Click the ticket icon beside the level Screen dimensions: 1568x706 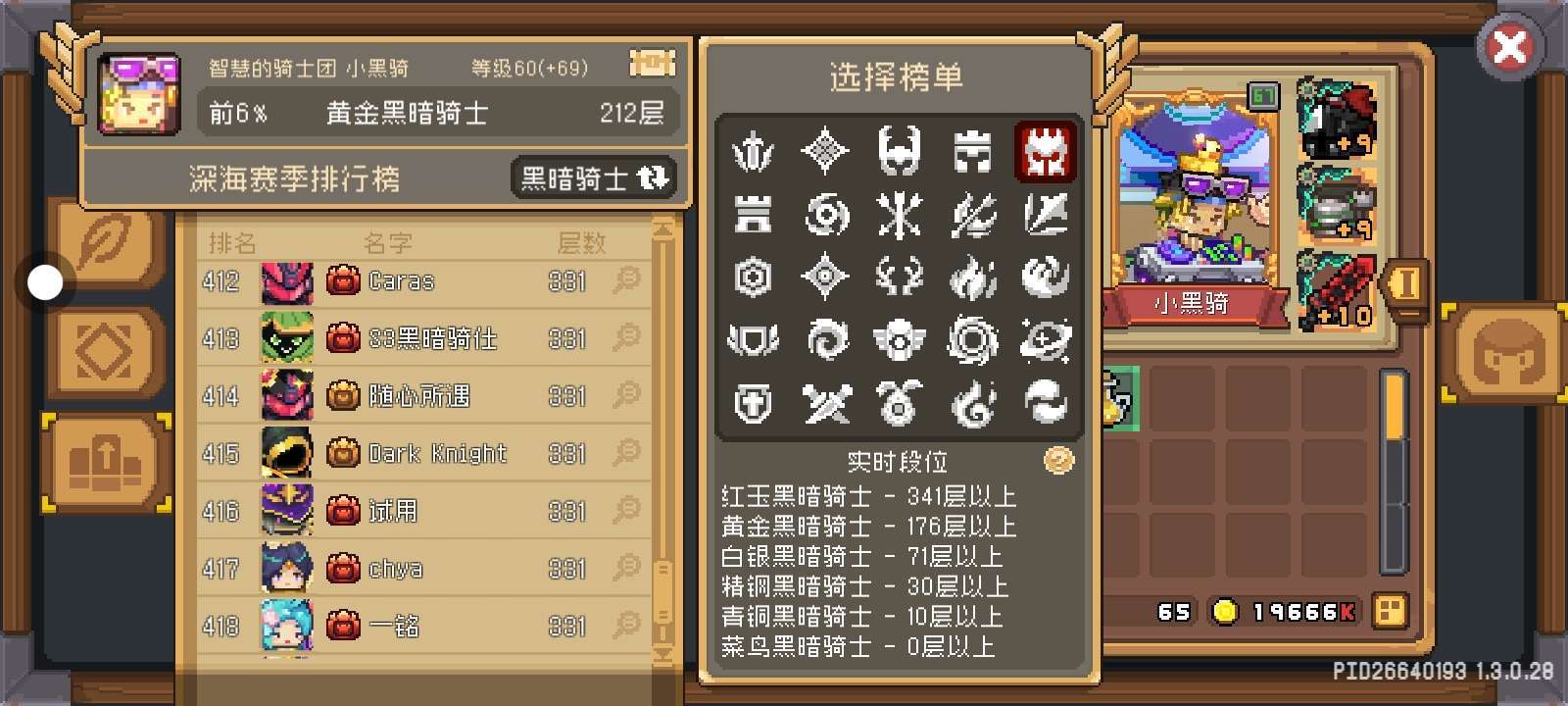pos(652,65)
